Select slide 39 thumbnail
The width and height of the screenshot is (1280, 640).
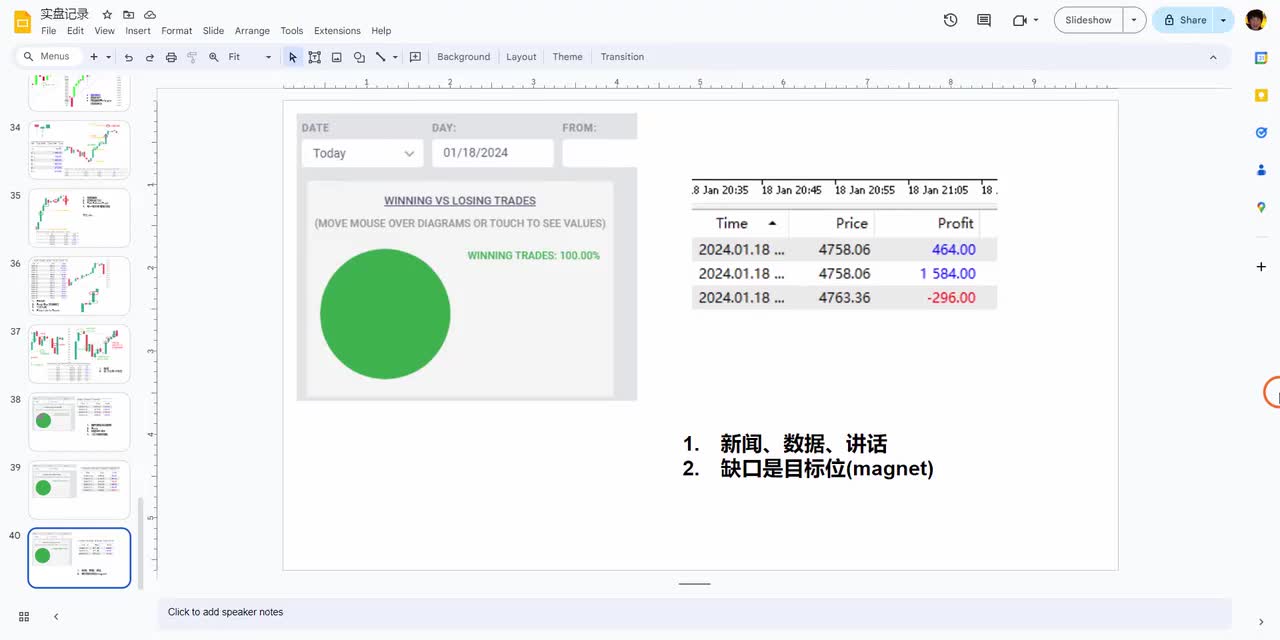tap(79, 490)
